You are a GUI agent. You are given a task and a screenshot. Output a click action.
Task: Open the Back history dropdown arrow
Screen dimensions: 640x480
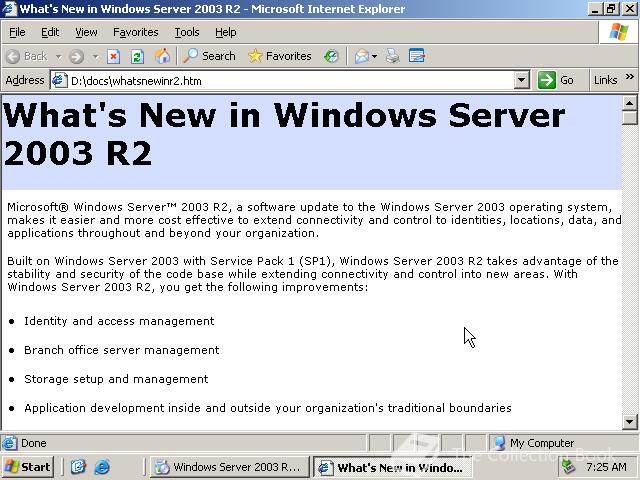(58, 56)
